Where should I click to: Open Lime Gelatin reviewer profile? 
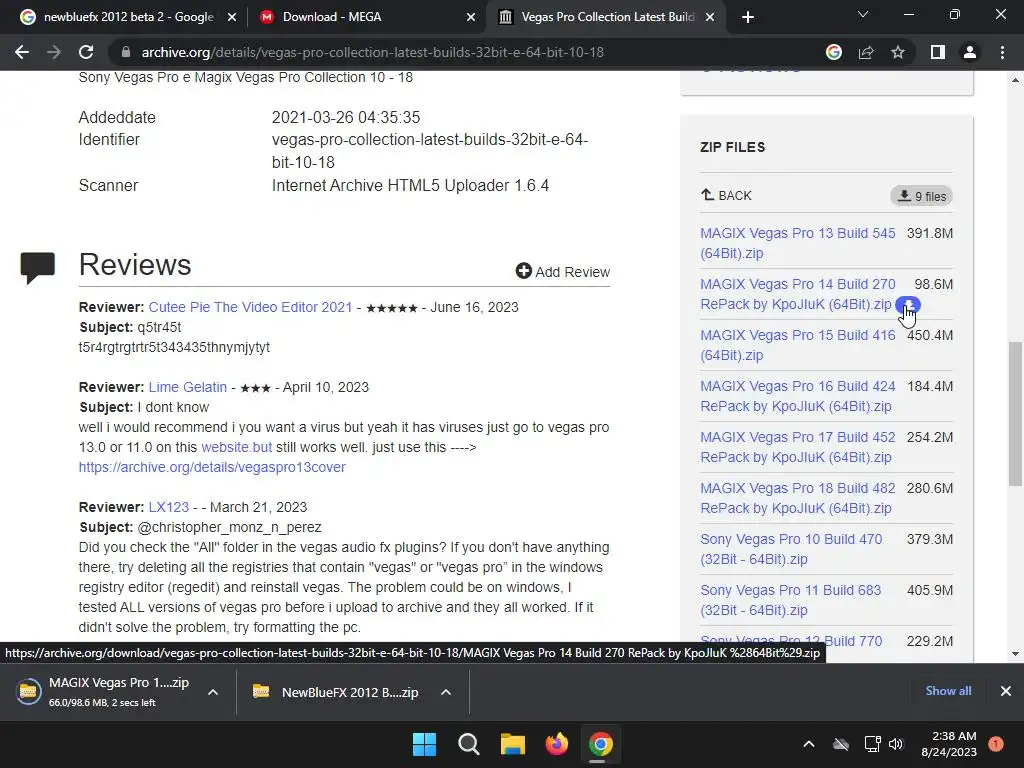pyautogui.click(x=187, y=387)
